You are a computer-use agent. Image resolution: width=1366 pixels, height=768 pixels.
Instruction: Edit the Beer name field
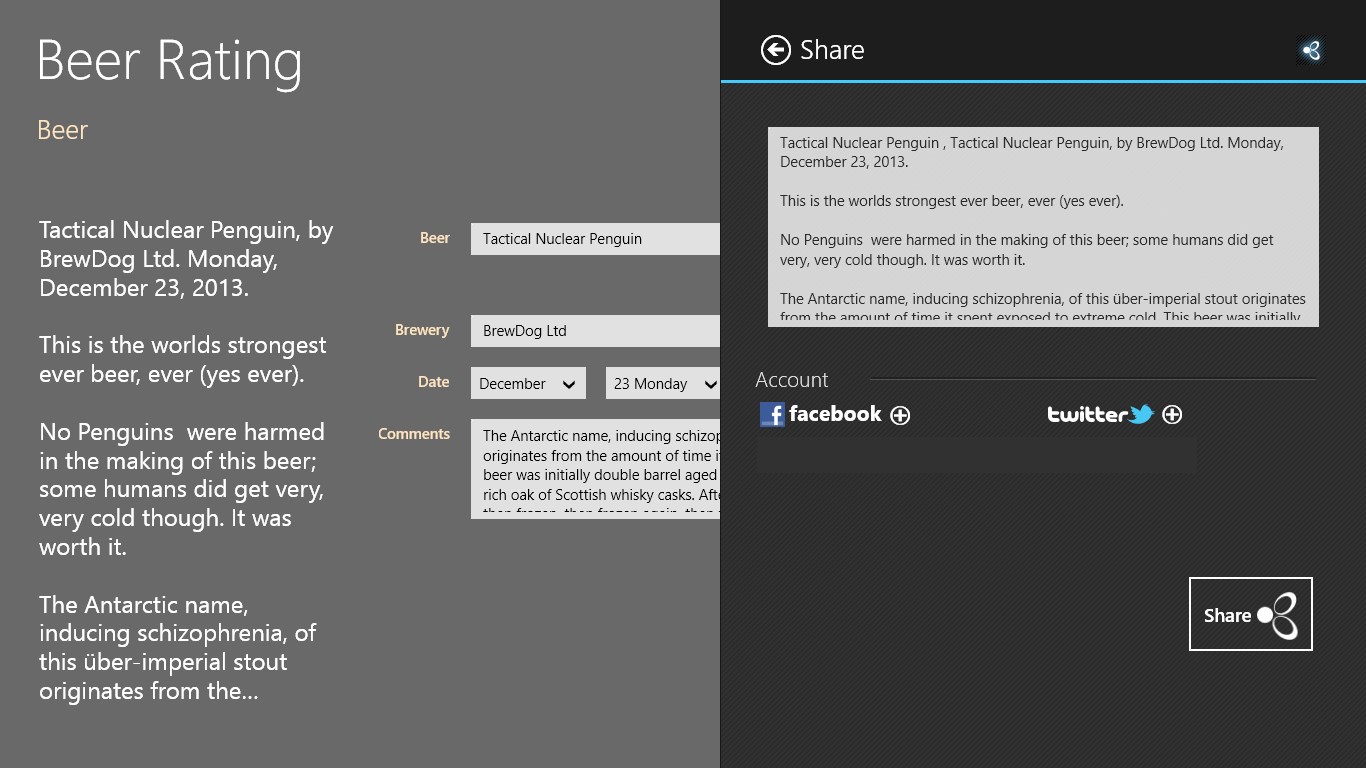(x=595, y=239)
